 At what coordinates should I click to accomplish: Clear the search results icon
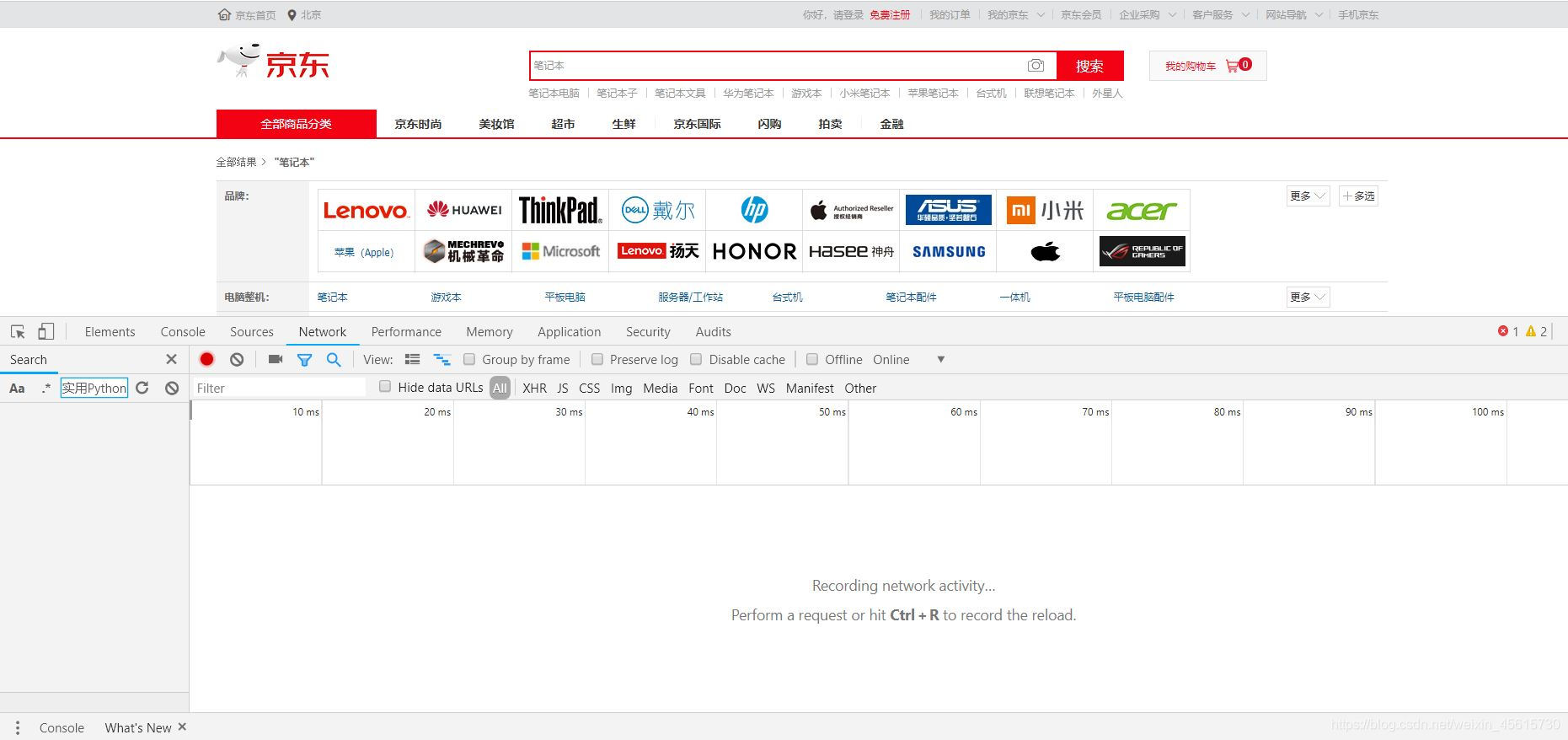[x=172, y=388]
